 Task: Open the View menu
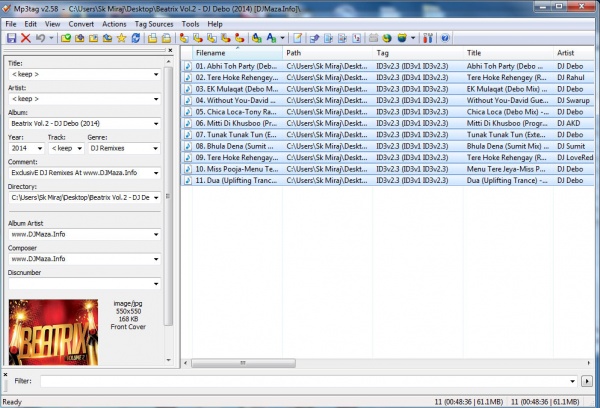(x=52, y=24)
